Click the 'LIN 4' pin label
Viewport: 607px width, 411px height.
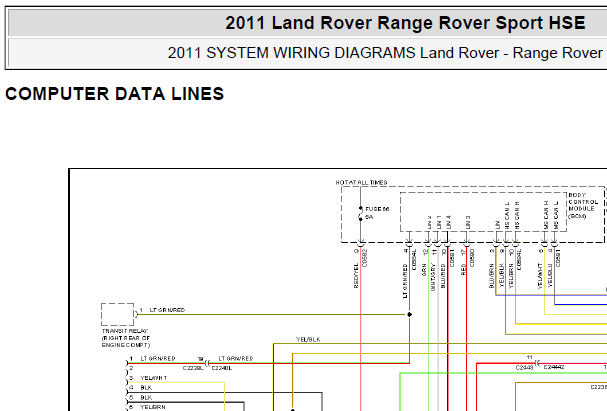pyautogui.click(x=448, y=223)
